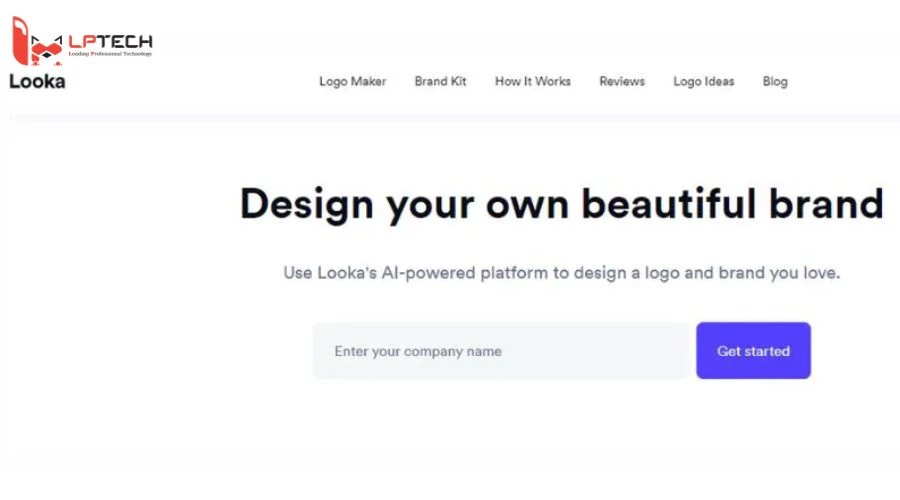The image size is (900, 500).
Task: Focus the company name input field
Action: pyautogui.click(x=501, y=351)
